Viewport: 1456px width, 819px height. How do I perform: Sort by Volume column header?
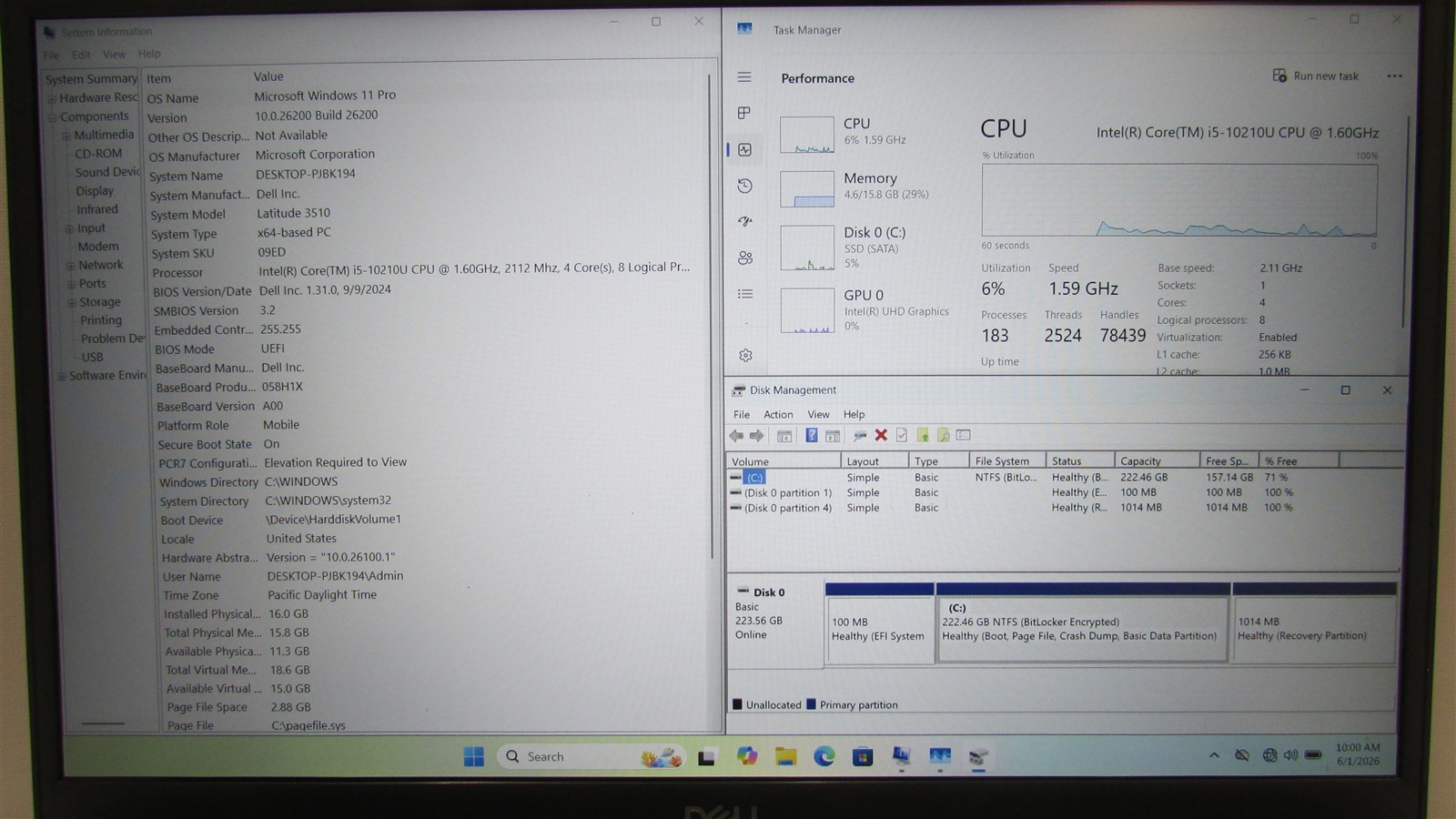coord(784,461)
